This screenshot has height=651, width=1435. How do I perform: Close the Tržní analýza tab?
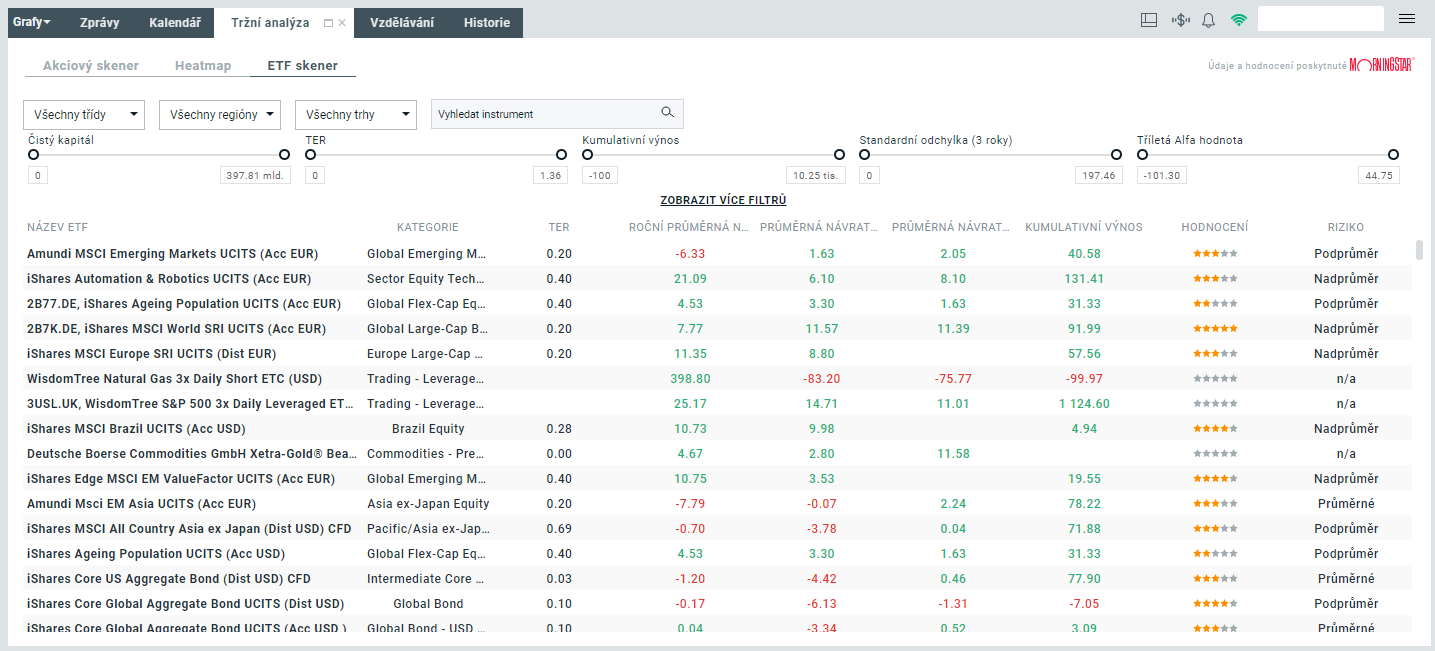[x=342, y=23]
